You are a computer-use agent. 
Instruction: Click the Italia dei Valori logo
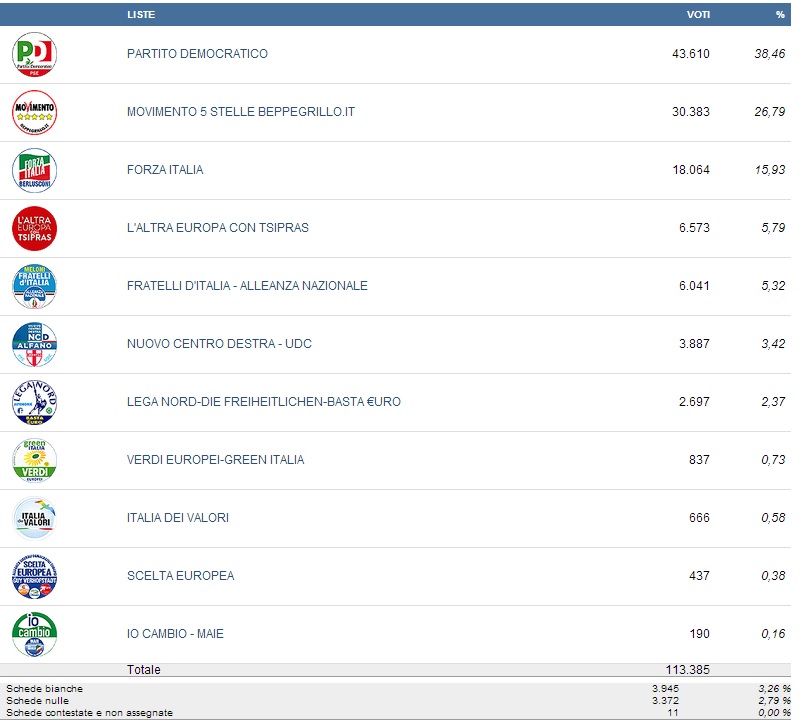point(34,518)
